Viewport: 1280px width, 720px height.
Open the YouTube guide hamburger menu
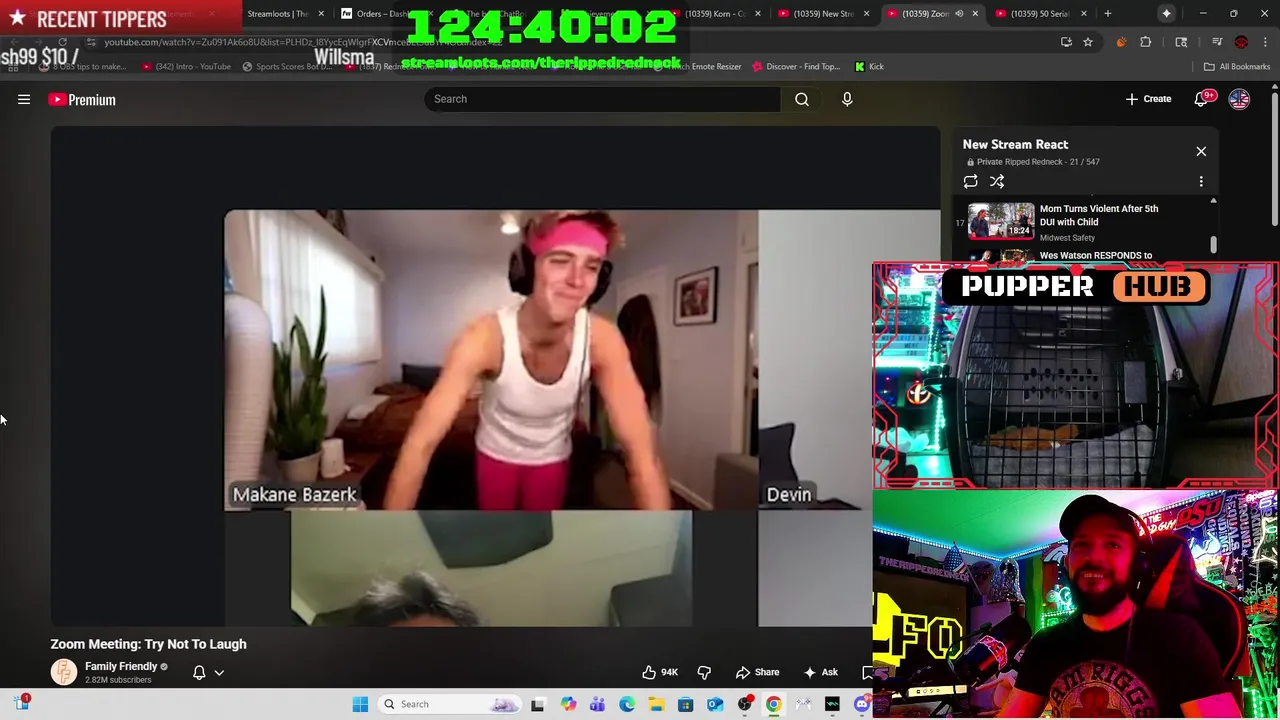click(x=24, y=99)
